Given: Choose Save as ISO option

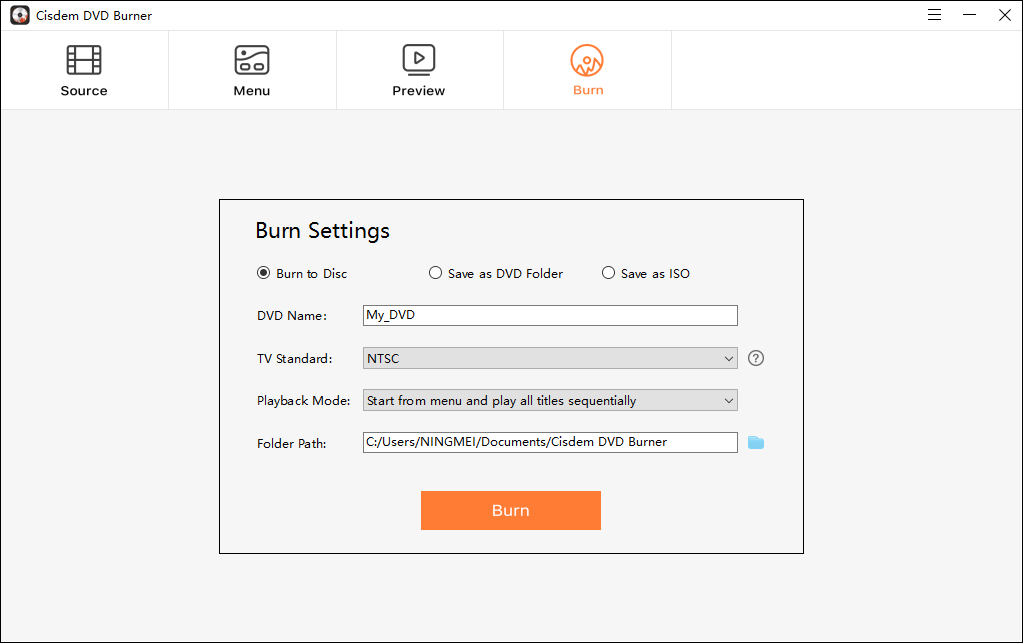Looking at the screenshot, I should (646, 273).
